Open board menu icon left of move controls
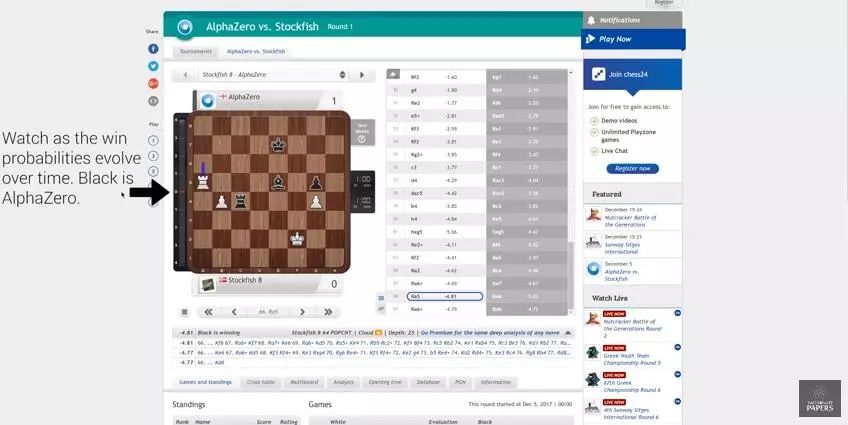Viewport: 848px width, 425px height. pos(184,312)
